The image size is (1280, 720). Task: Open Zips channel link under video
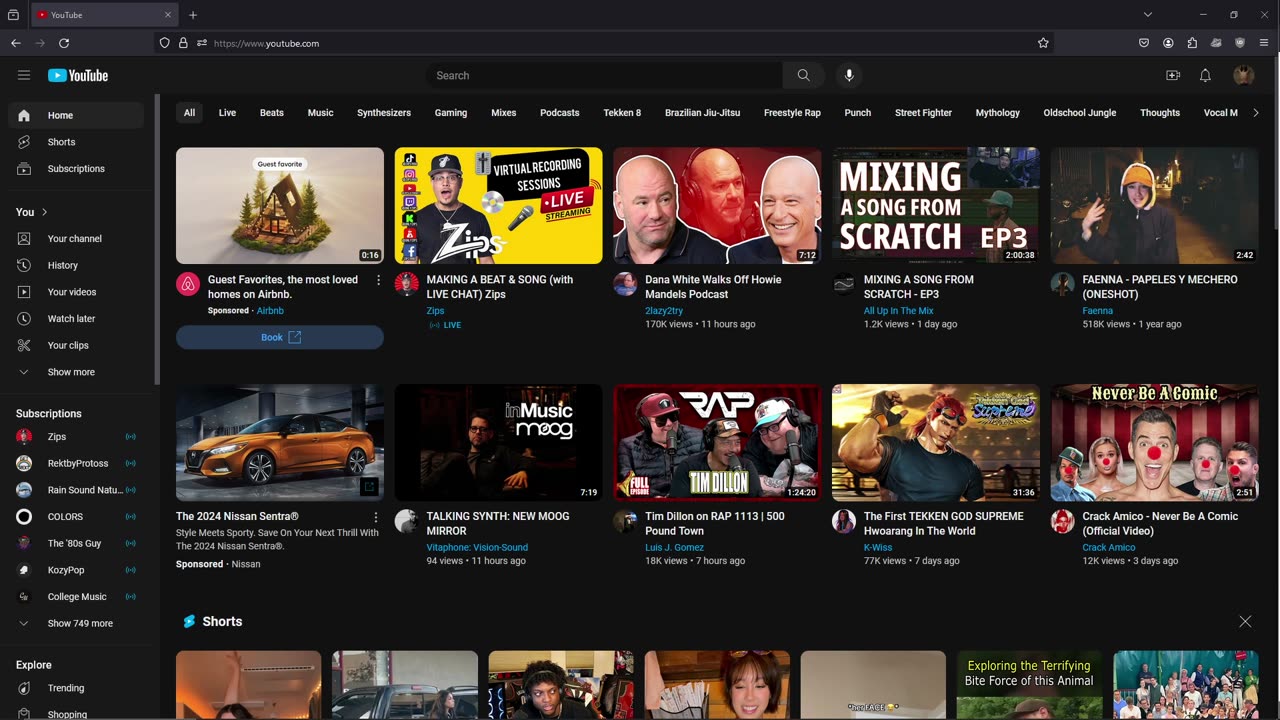coord(435,311)
